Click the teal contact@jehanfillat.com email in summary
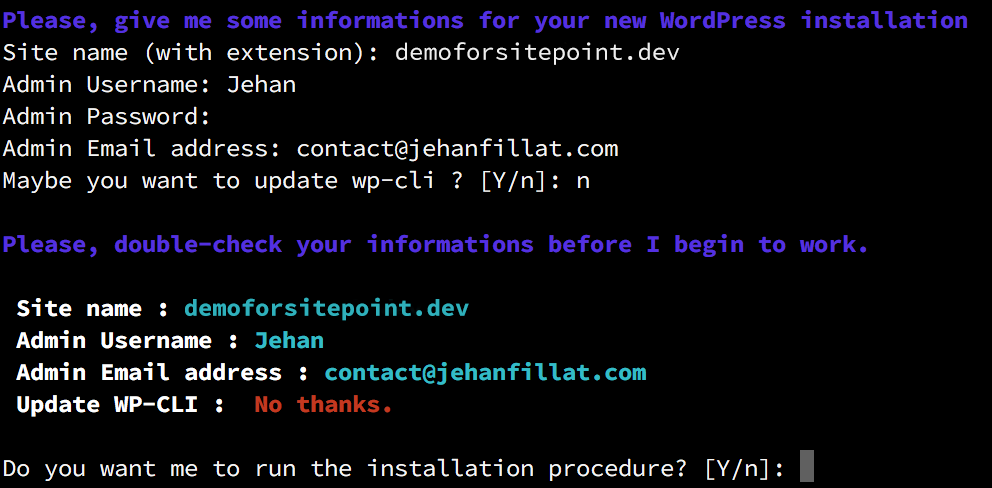 485,372
